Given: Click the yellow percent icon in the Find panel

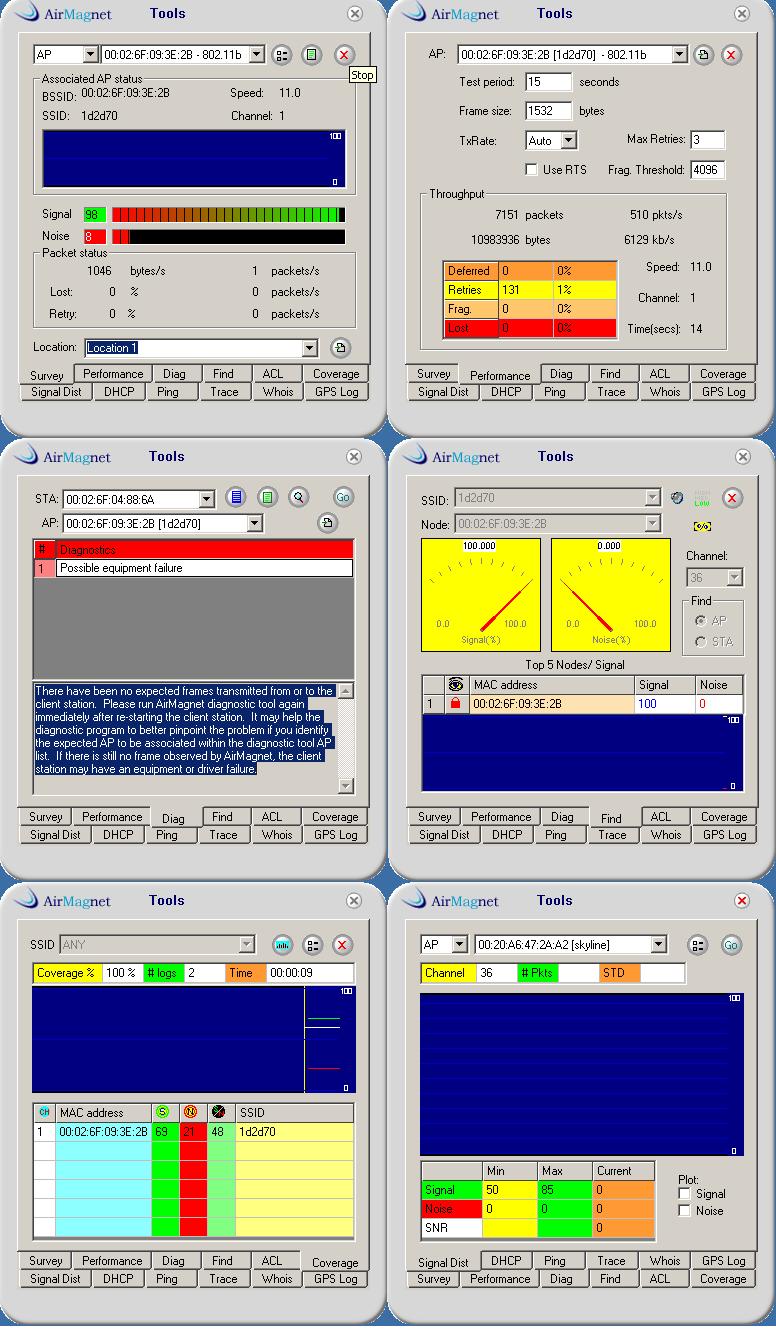Looking at the screenshot, I should (702, 526).
